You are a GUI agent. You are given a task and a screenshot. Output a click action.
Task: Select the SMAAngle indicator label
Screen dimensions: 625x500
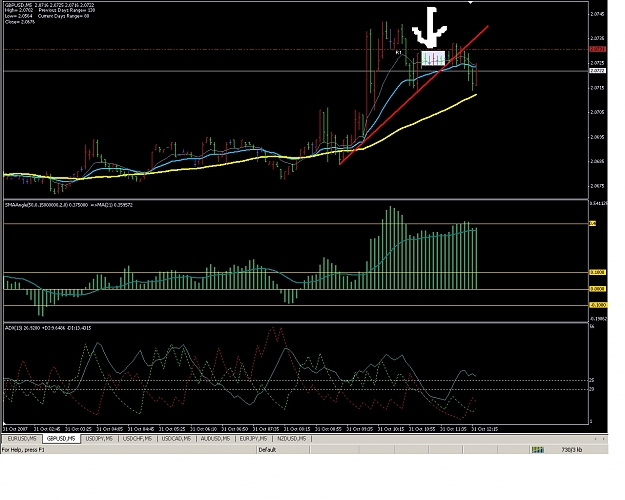point(69,205)
